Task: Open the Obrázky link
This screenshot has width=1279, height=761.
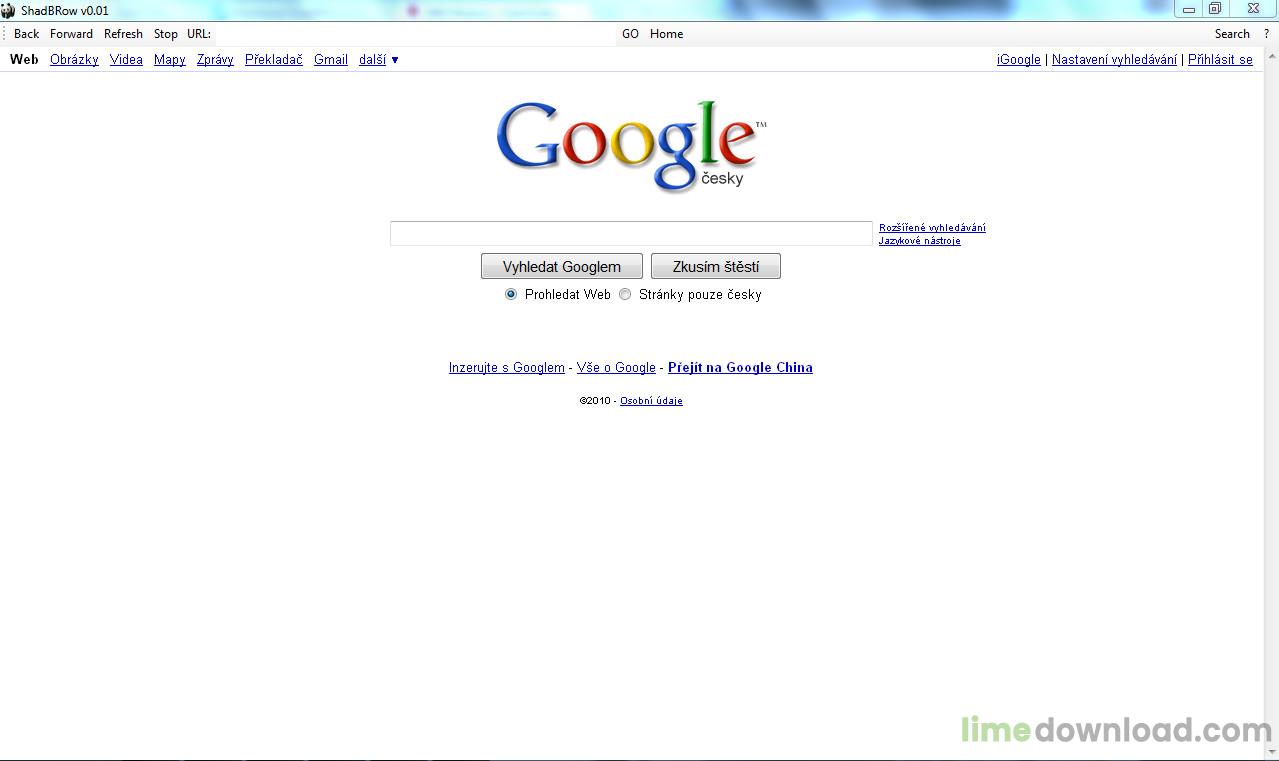Action: [x=74, y=60]
